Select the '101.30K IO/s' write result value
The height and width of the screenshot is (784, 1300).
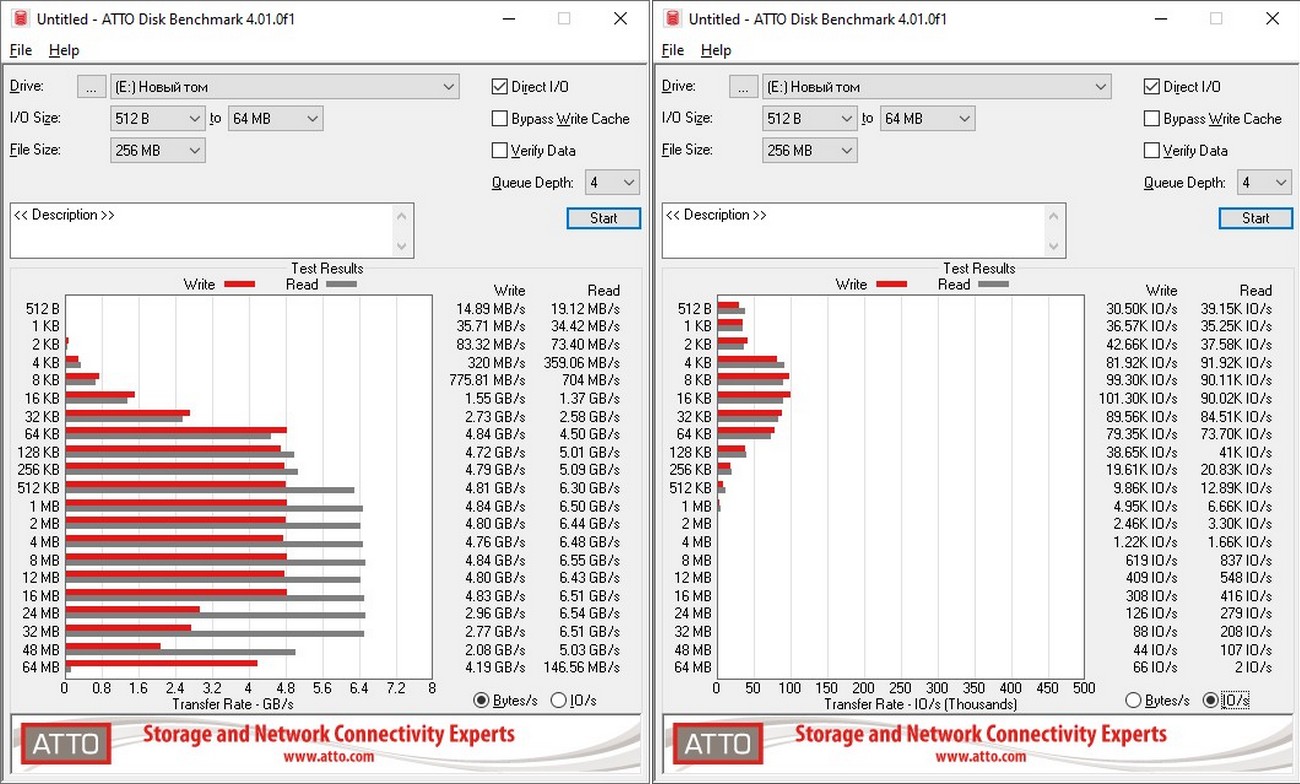1138,398
